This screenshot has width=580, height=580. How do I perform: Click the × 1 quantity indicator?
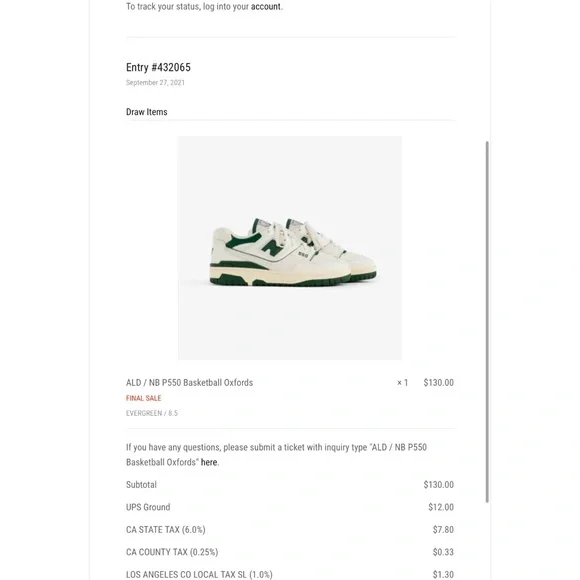(402, 382)
